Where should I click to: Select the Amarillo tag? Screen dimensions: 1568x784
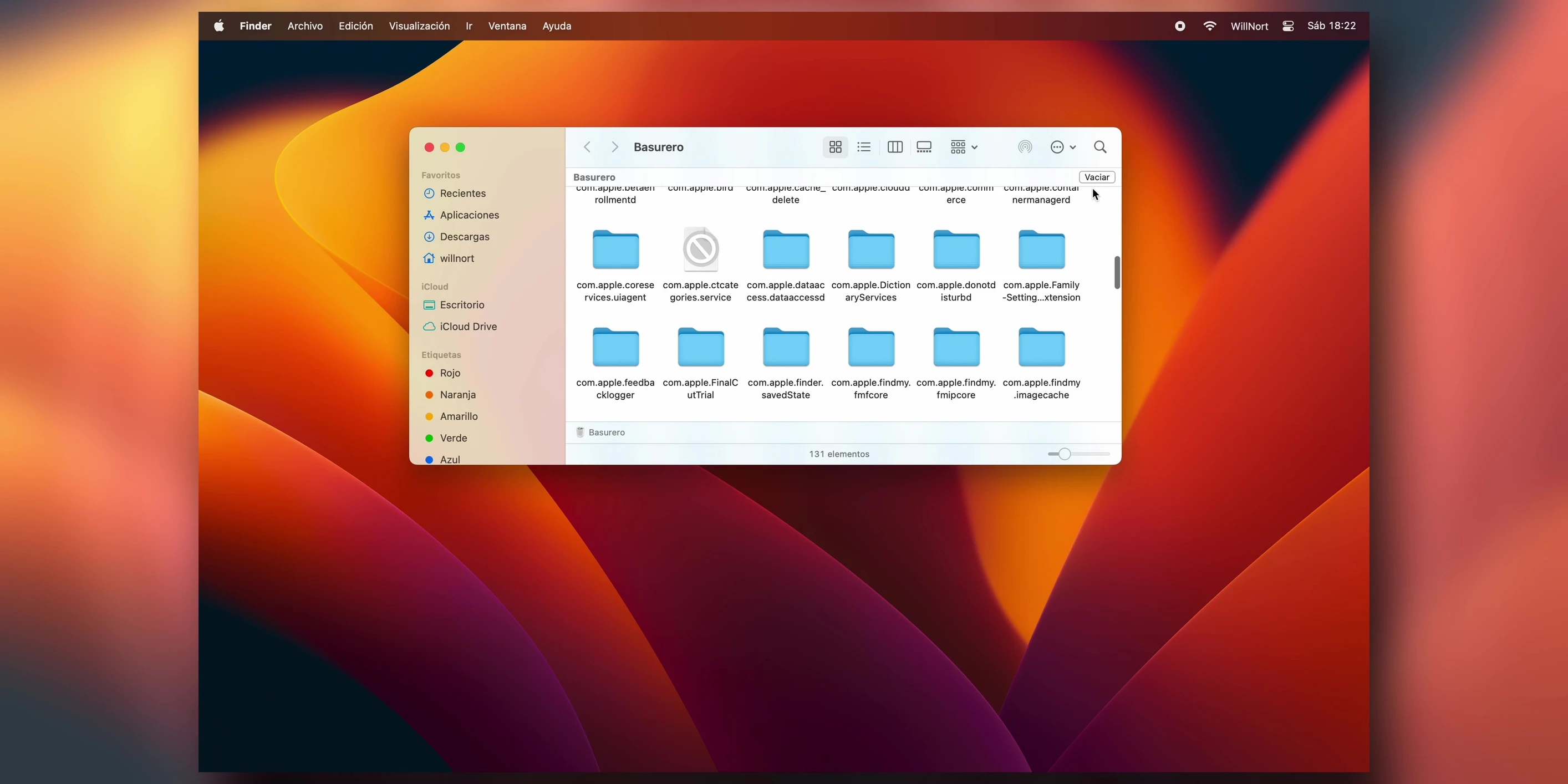[x=459, y=416]
